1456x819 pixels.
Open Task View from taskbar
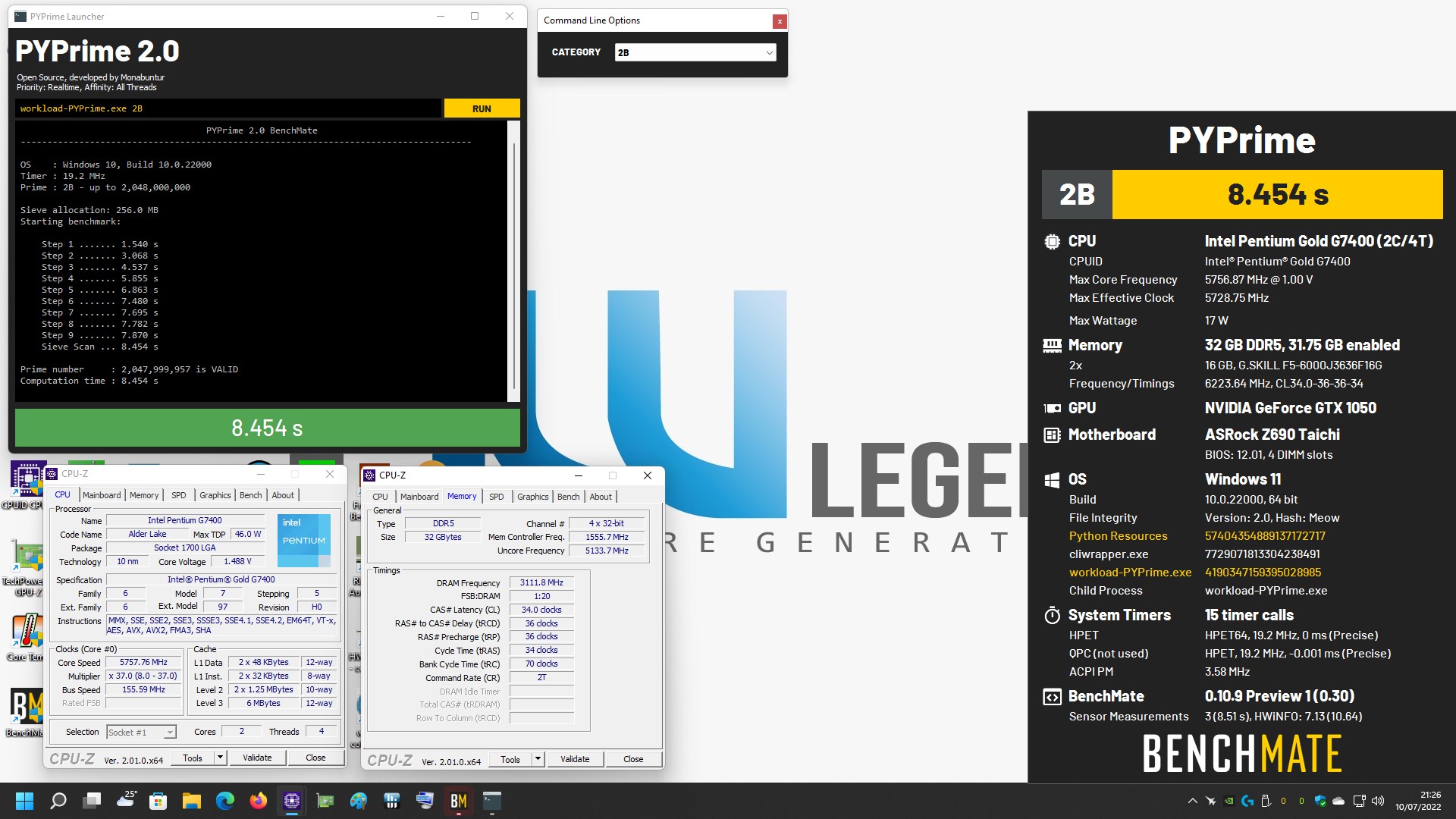click(x=93, y=801)
